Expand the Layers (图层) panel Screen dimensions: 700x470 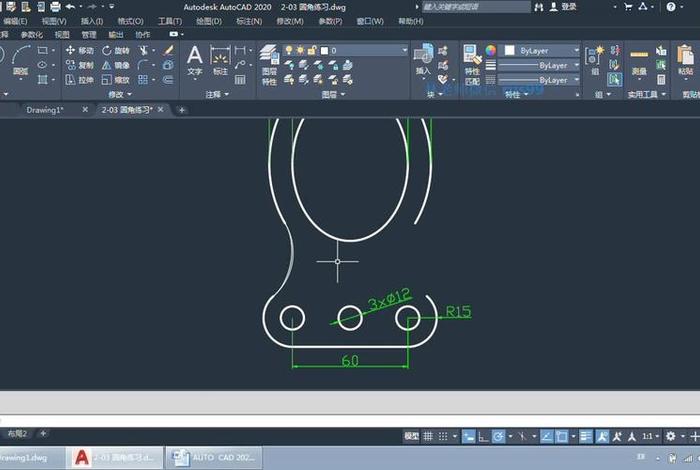pyautogui.click(x=333, y=94)
